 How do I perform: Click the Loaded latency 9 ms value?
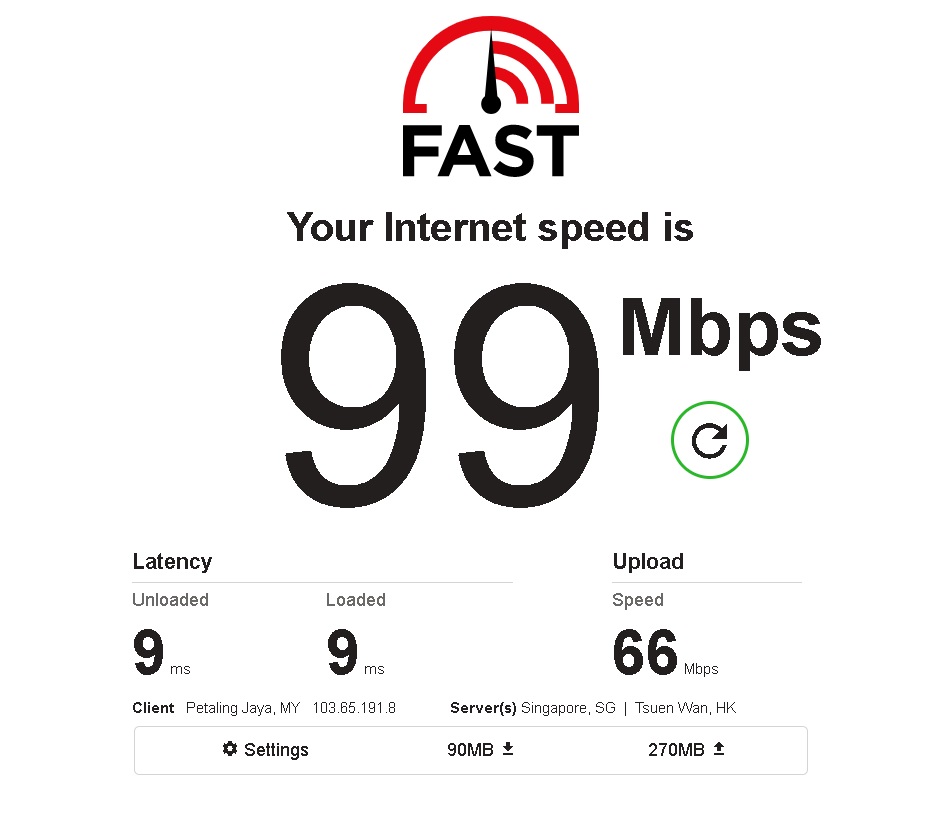pyautogui.click(x=355, y=653)
